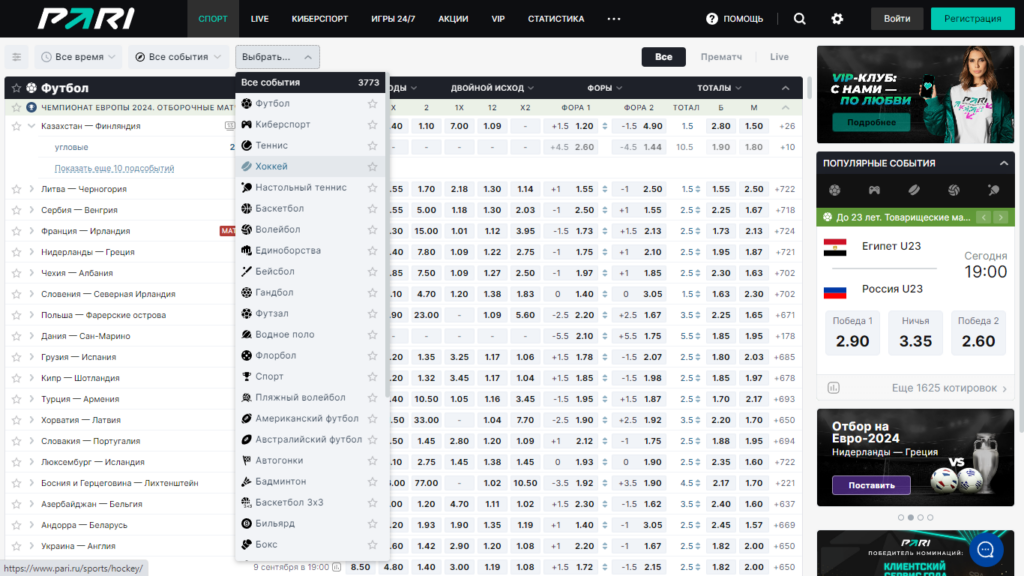The image size is (1024, 576).
Task: Favorite Баскетбол in the dropdown list
Action: 372,208
